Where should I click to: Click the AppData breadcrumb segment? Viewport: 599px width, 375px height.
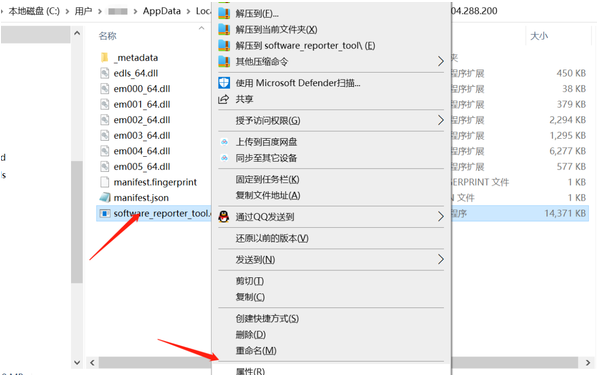pos(162,11)
